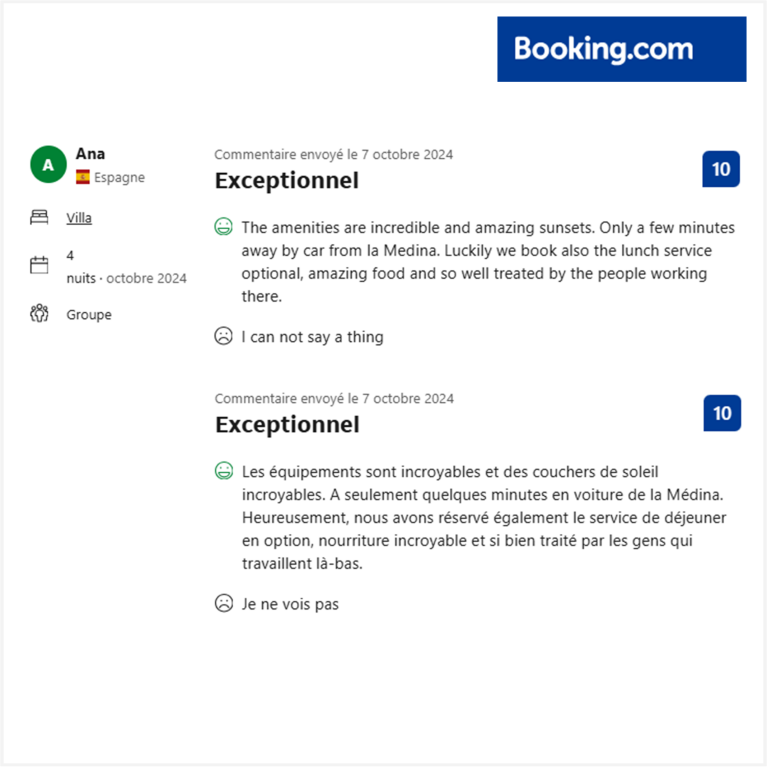Open the Villa link
The width and height of the screenshot is (767, 767).
[x=79, y=218]
